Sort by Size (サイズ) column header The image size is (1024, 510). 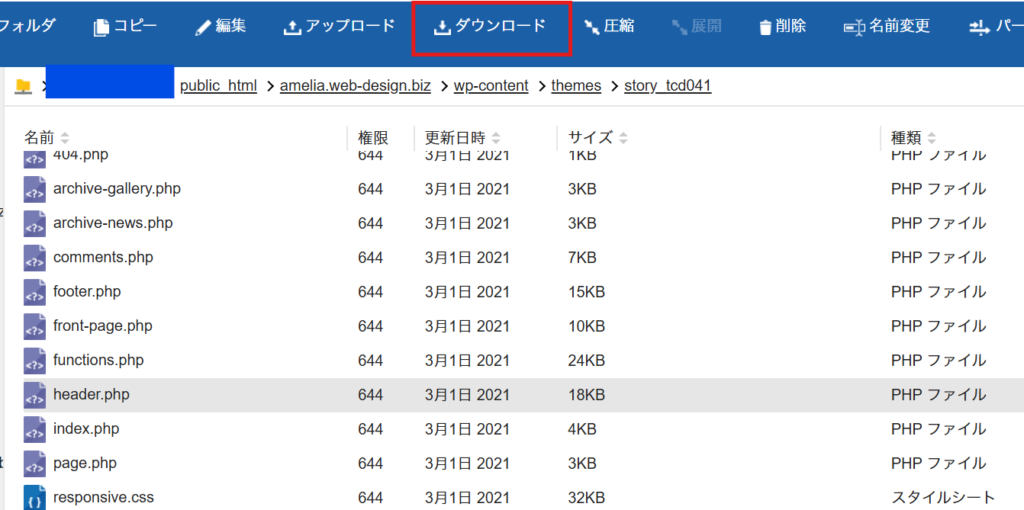(x=590, y=137)
